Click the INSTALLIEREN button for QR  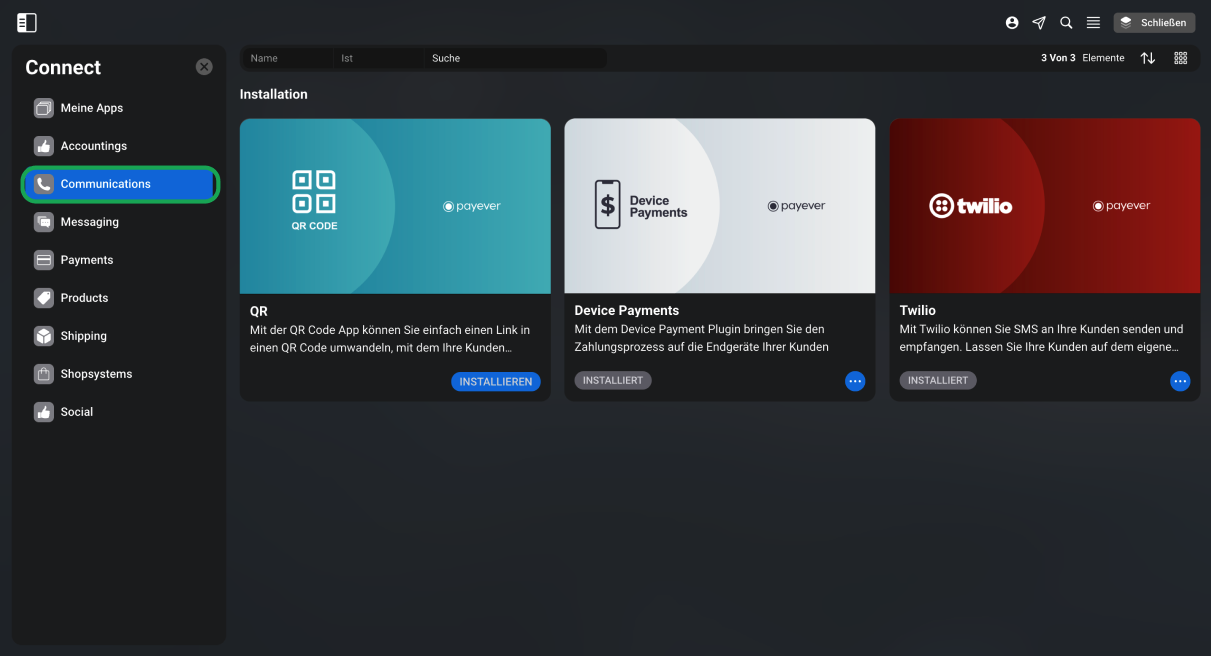coord(496,382)
